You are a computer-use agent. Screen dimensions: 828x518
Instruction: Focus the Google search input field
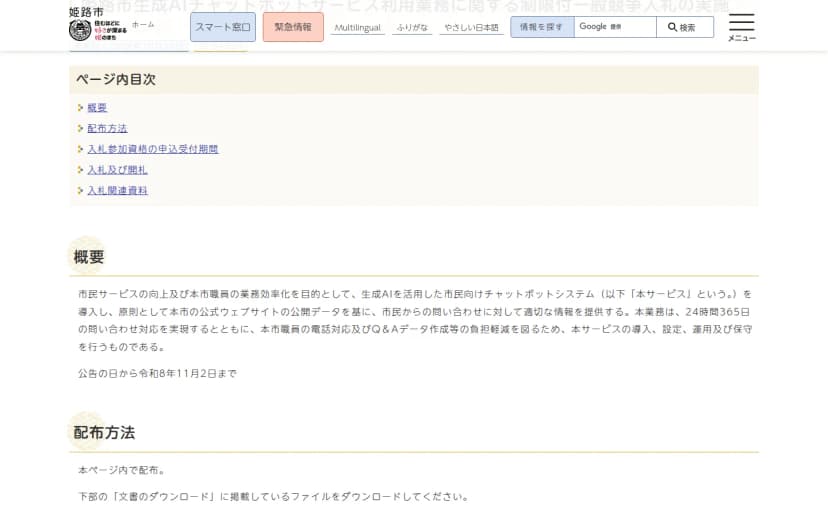click(x=615, y=27)
